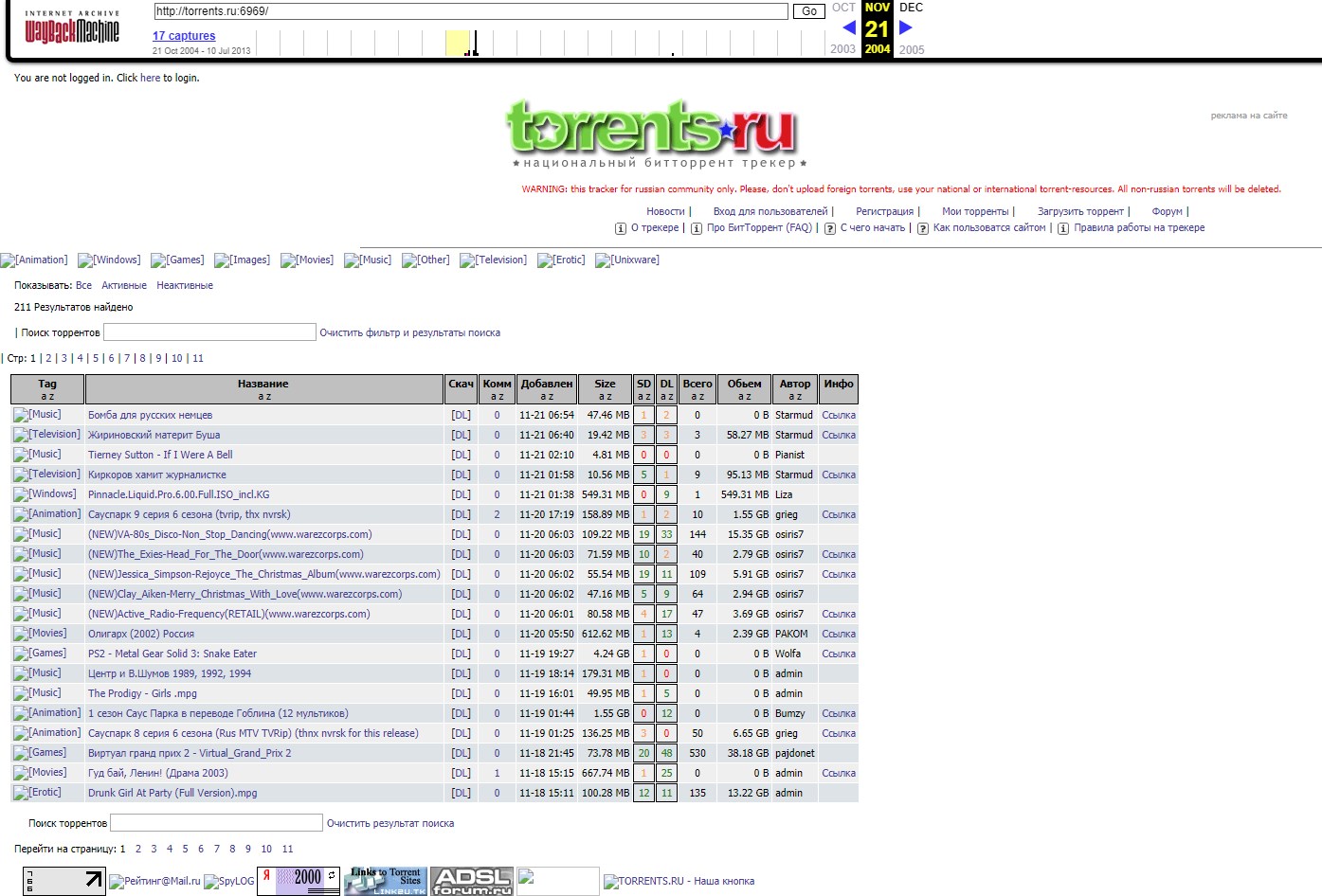Jump to year 2003 in Wayback toolbar
Screen dimensions: 1322x896
(842, 49)
